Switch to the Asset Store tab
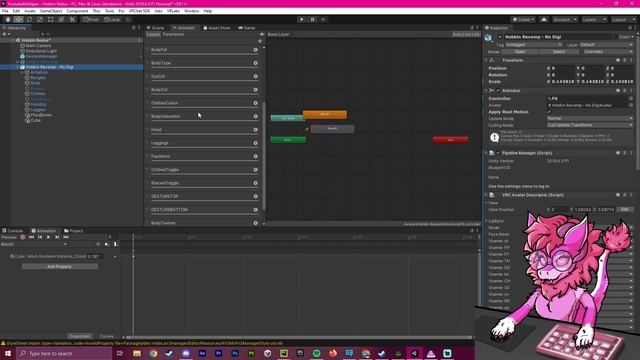The image size is (640, 360). tap(217, 28)
